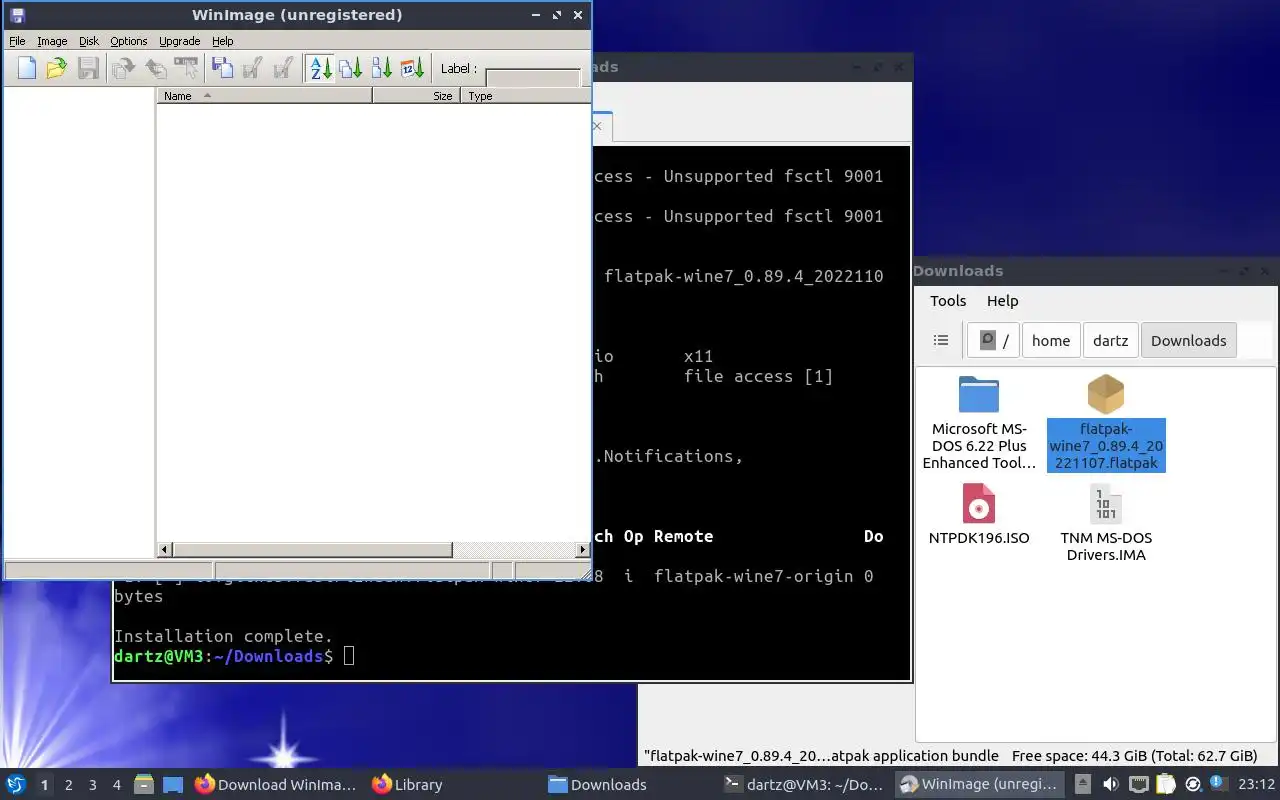
Task: Switch to workspace 1 on the taskbar
Action: (x=44, y=785)
